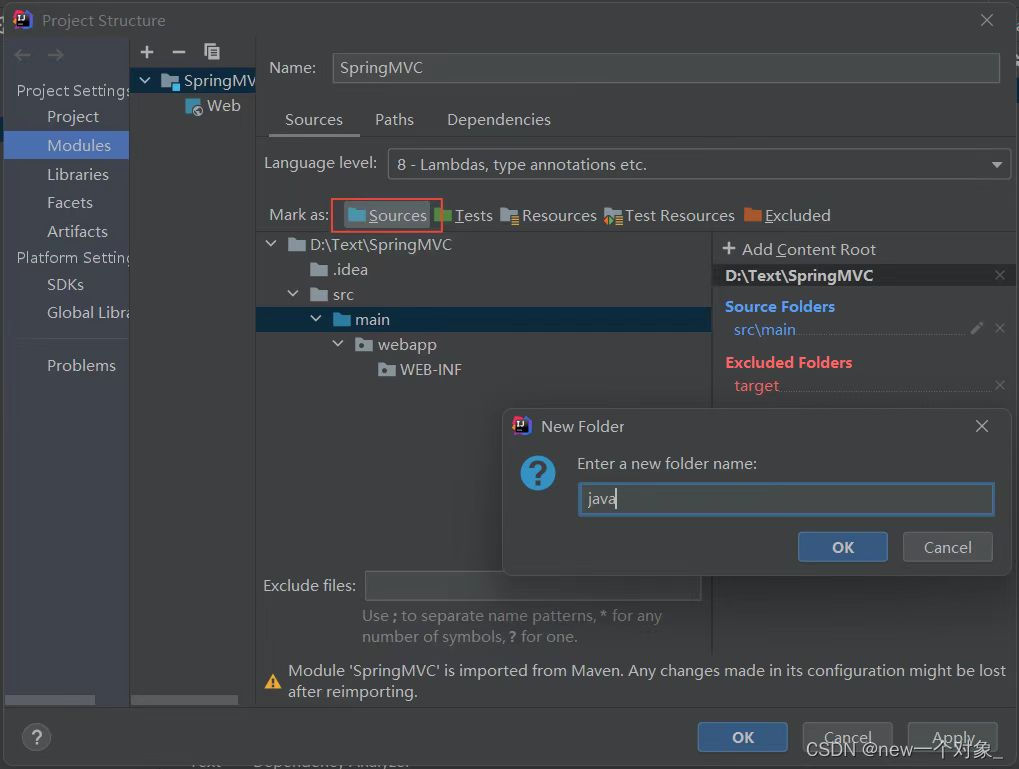Open Facets settings page
The image size is (1019, 769).
[70, 203]
